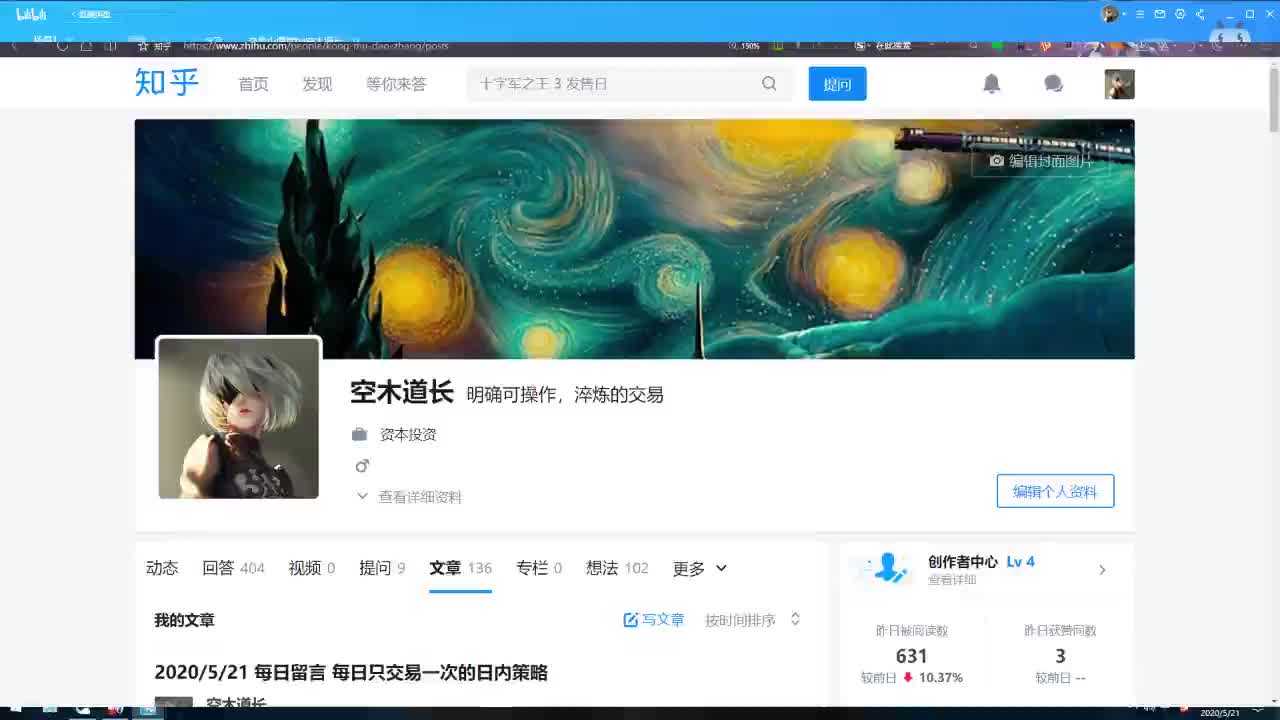Screen dimensions: 1280x720
Task: Switch to the 提问 9 tab
Action: click(382, 568)
